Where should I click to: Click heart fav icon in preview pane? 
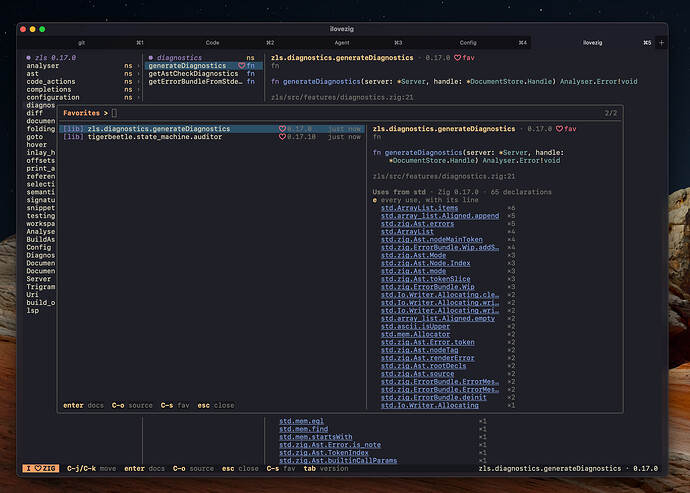559,129
